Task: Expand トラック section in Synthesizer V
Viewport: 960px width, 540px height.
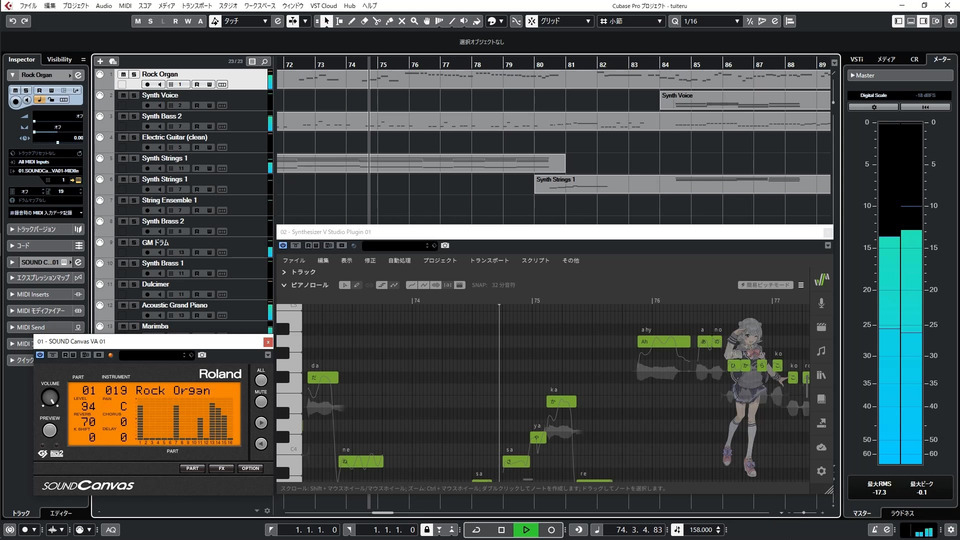Action: click(284, 272)
